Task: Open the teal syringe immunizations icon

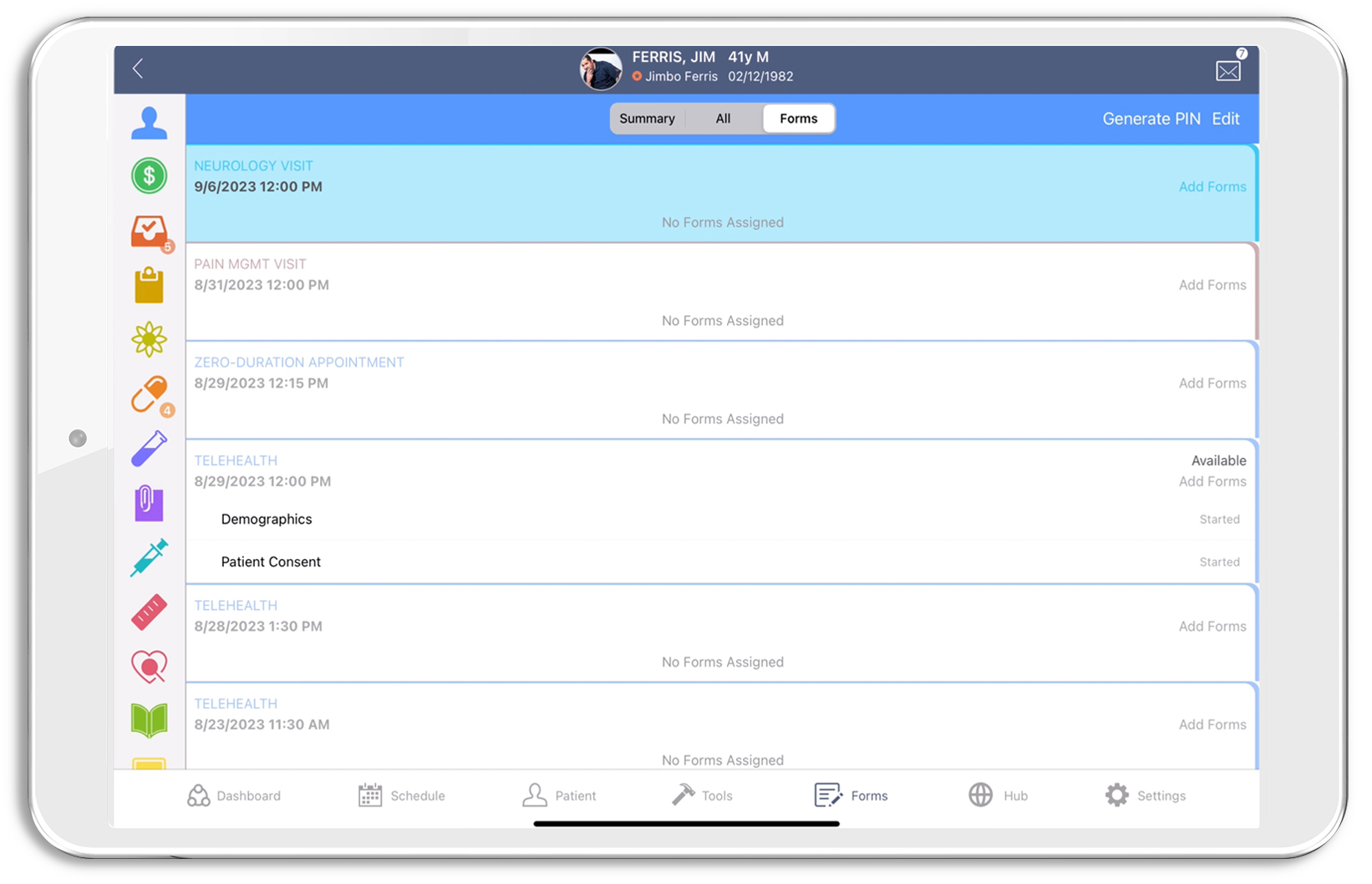Action: point(149,557)
